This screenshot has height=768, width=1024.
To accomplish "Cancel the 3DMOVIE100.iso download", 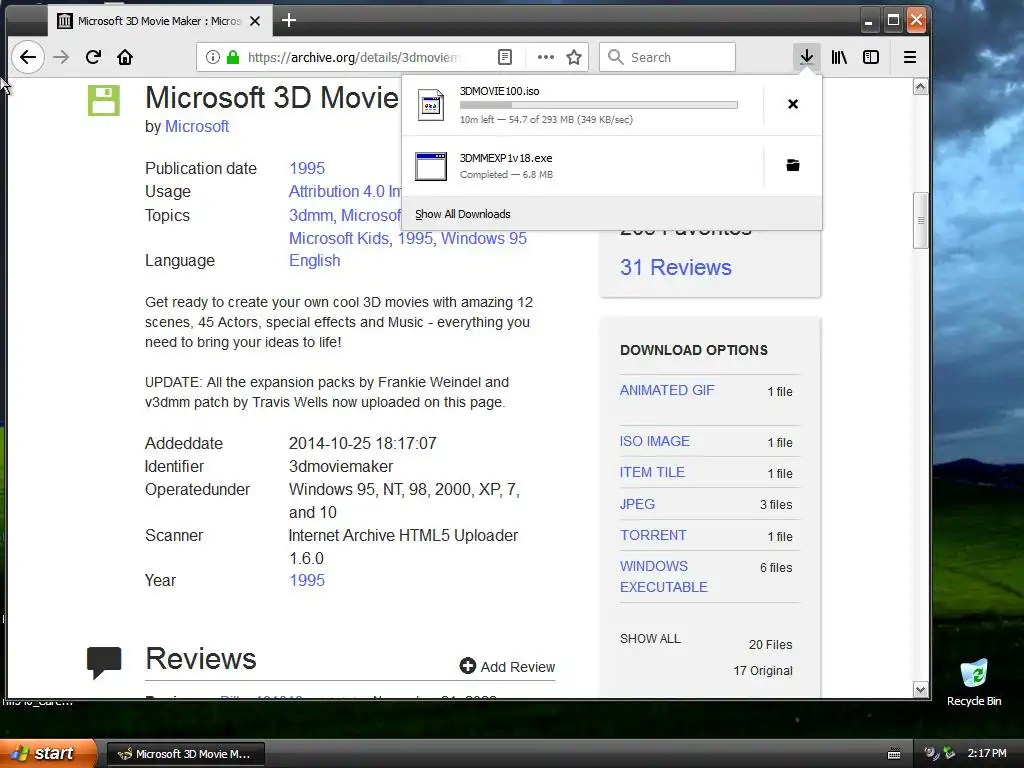I will click(793, 104).
